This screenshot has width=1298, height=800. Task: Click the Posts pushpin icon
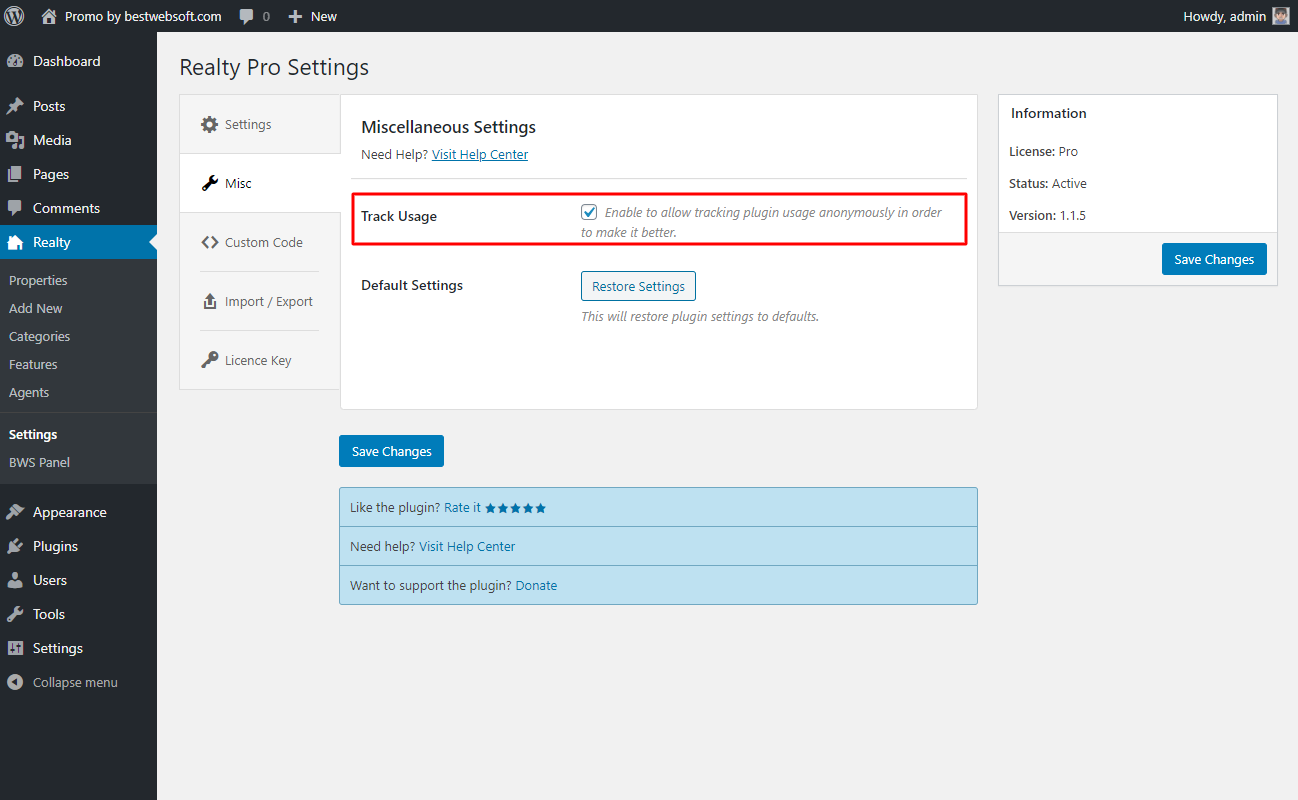click(x=14, y=106)
